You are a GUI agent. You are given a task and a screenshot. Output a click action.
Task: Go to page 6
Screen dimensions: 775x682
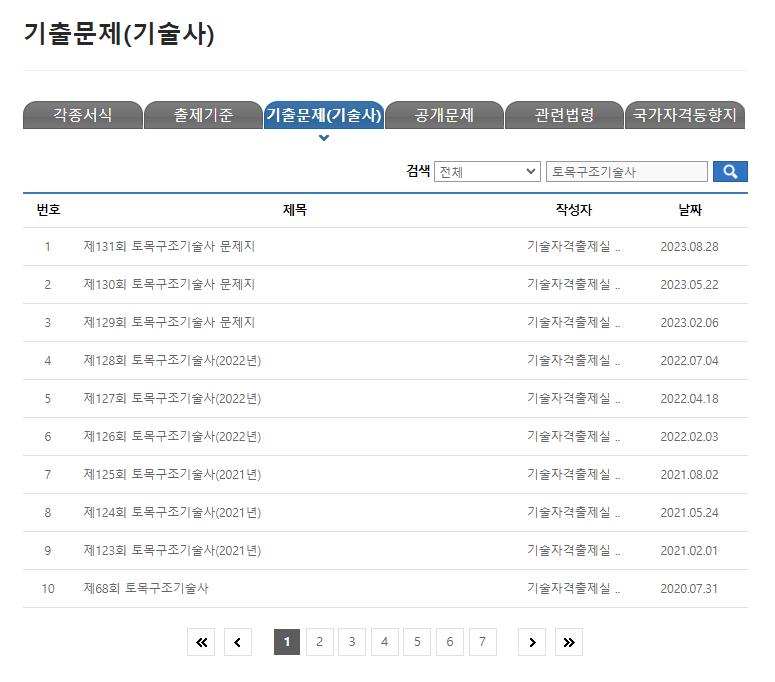(x=450, y=642)
